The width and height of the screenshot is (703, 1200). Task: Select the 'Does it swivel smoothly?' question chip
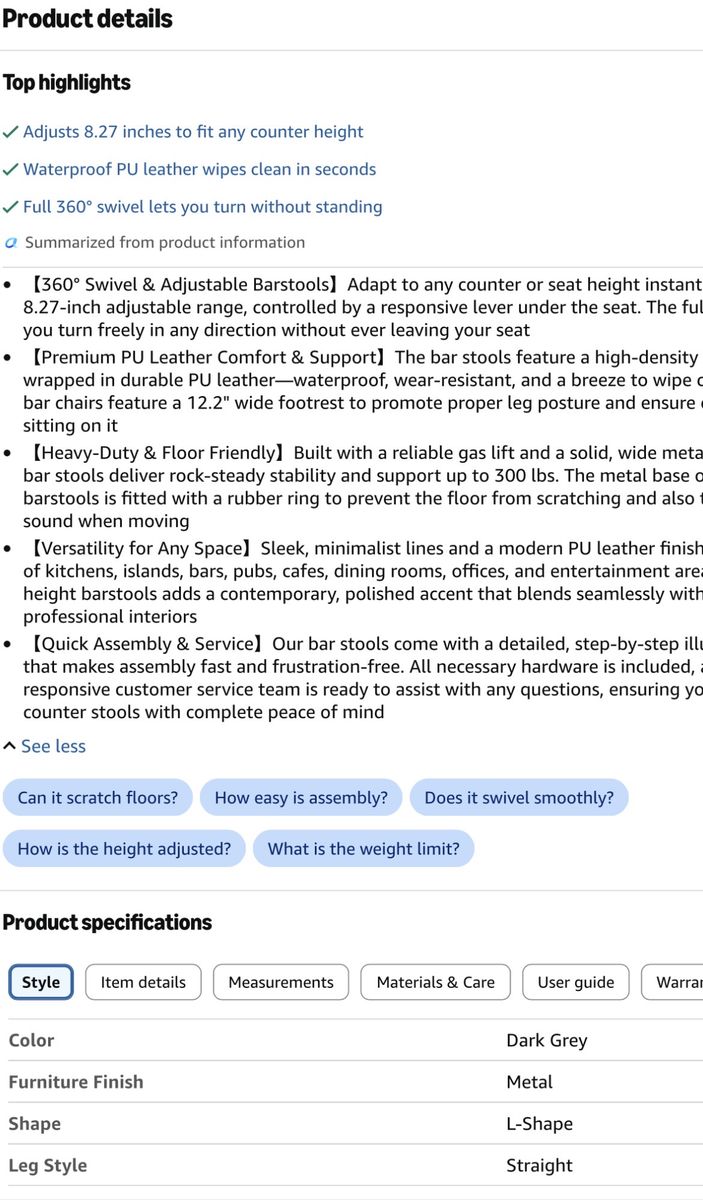519,797
